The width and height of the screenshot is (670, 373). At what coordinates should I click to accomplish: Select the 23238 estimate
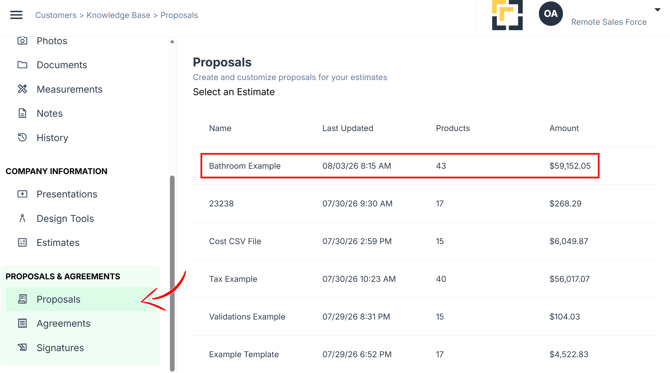[425, 203]
